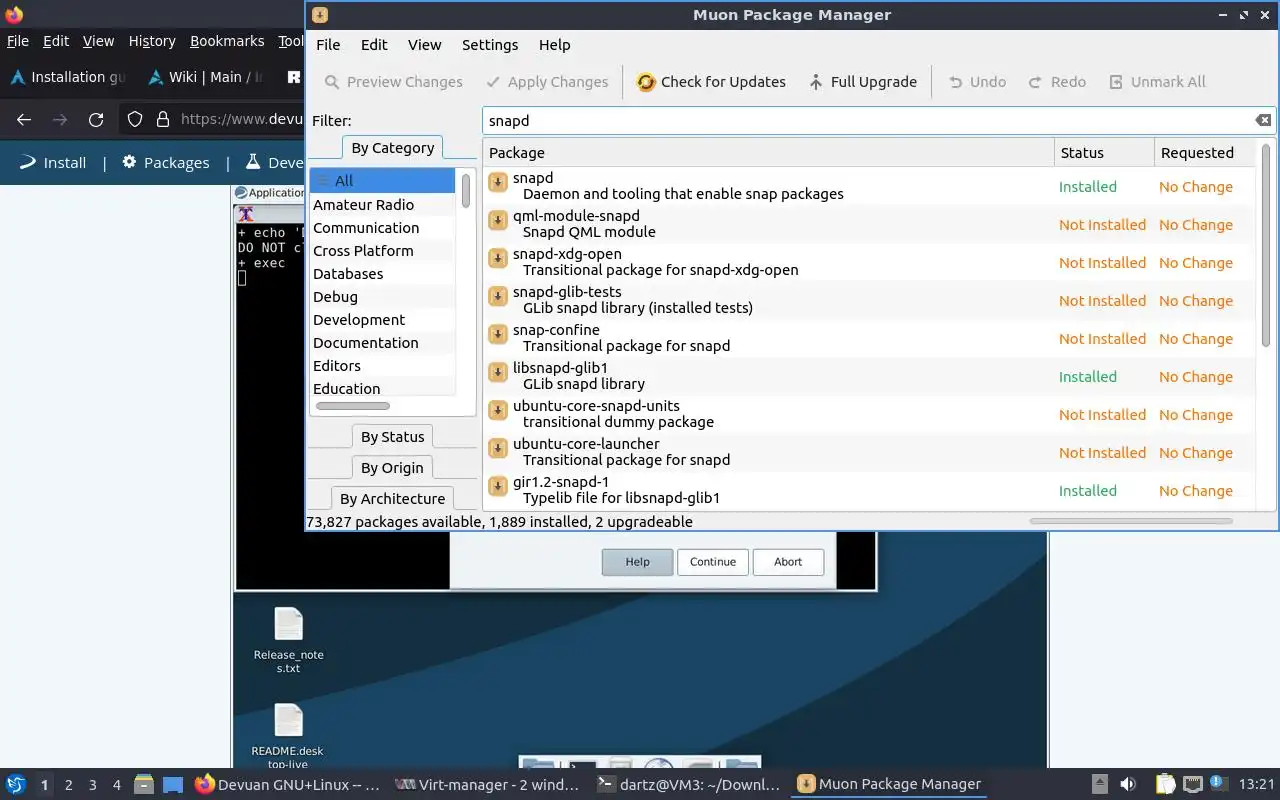Reload the Firefox page
Viewport: 1280px width, 800px height.
tap(96, 119)
